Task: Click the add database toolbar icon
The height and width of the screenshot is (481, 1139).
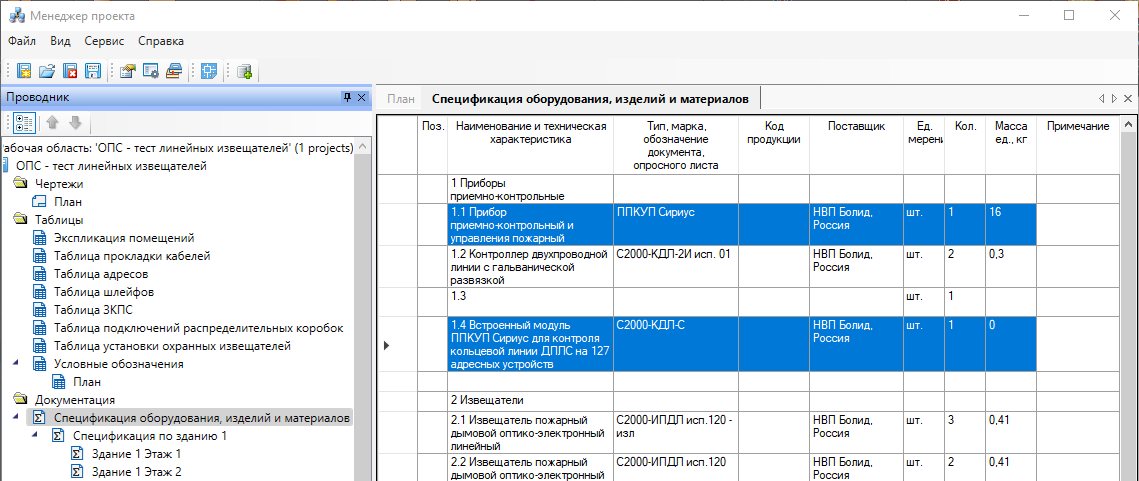Action: [244, 71]
